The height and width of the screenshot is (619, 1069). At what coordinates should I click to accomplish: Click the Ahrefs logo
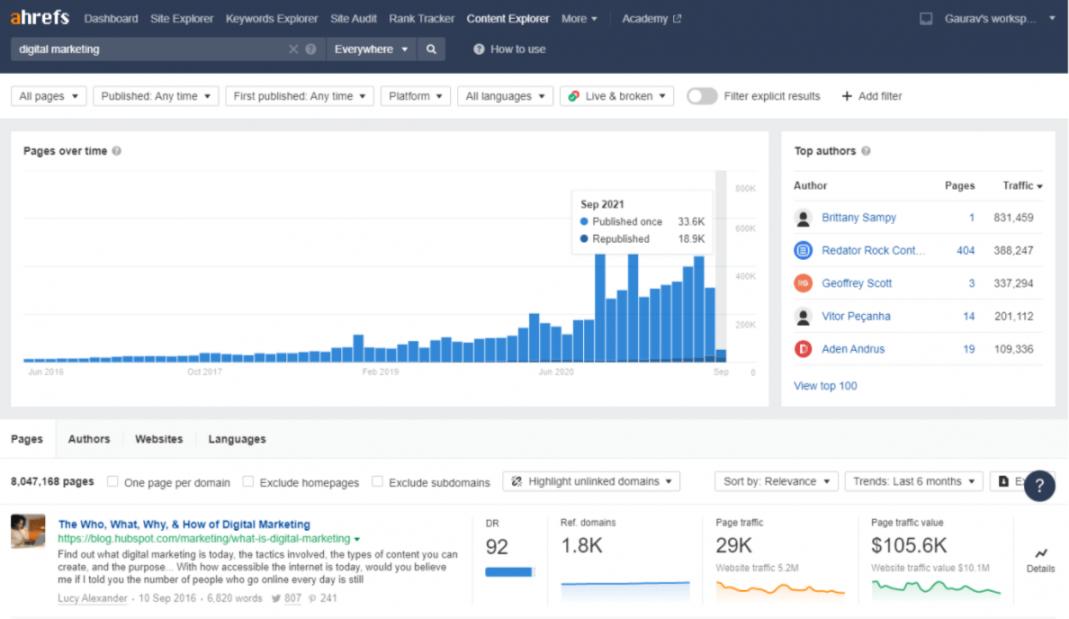click(40, 18)
